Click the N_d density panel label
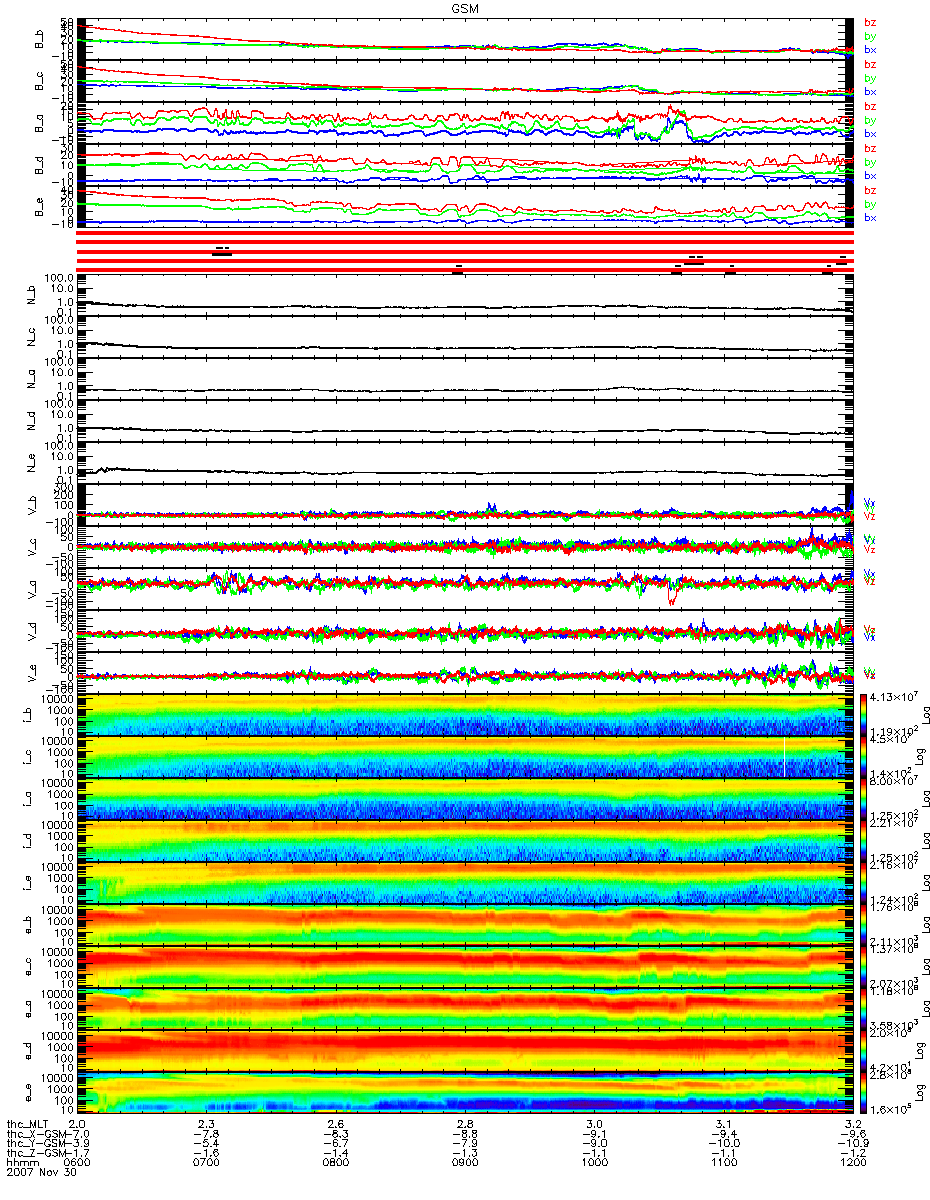This screenshot has width=930, height=1200. pyautogui.click(x=30, y=422)
